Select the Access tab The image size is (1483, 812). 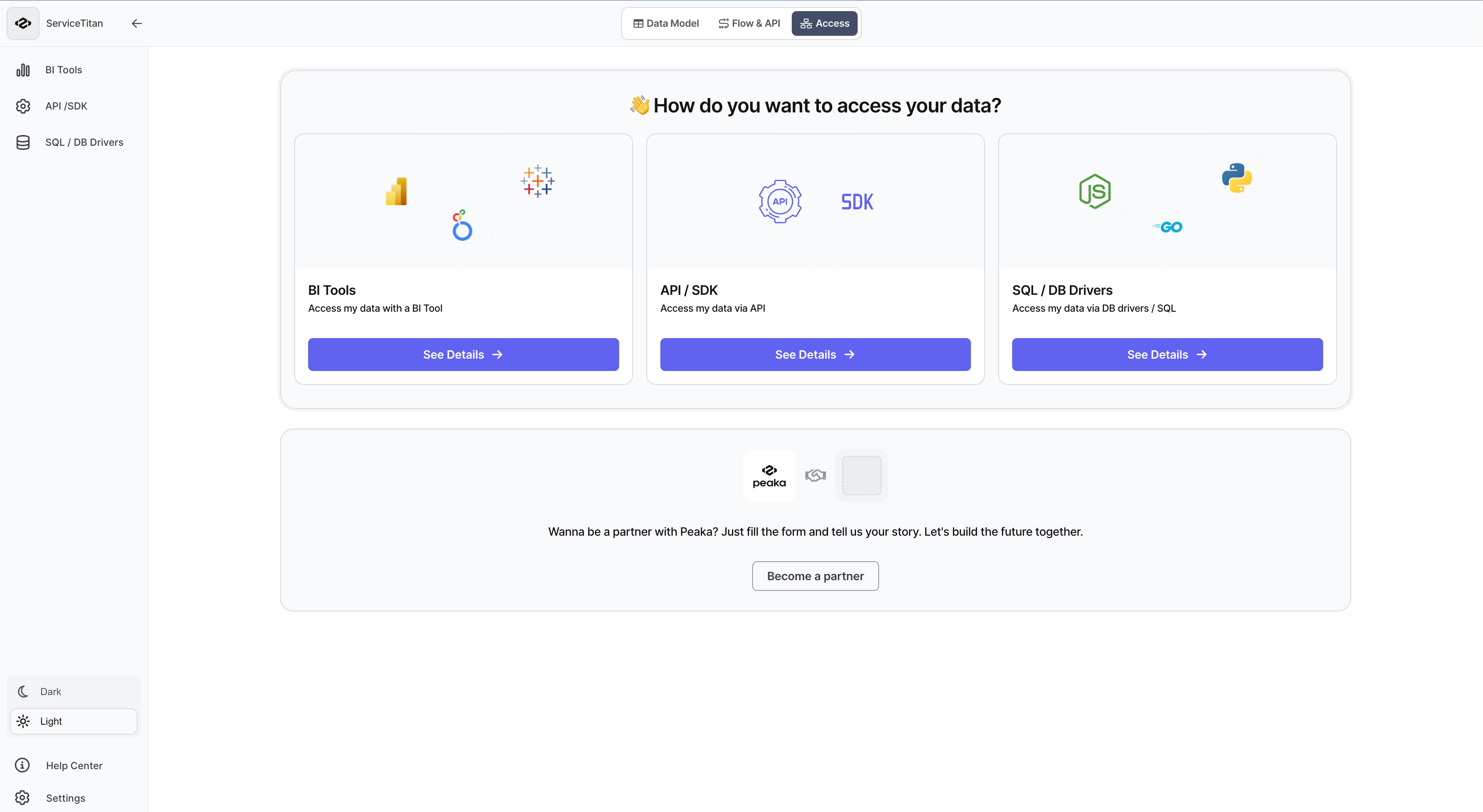(x=824, y=23)
